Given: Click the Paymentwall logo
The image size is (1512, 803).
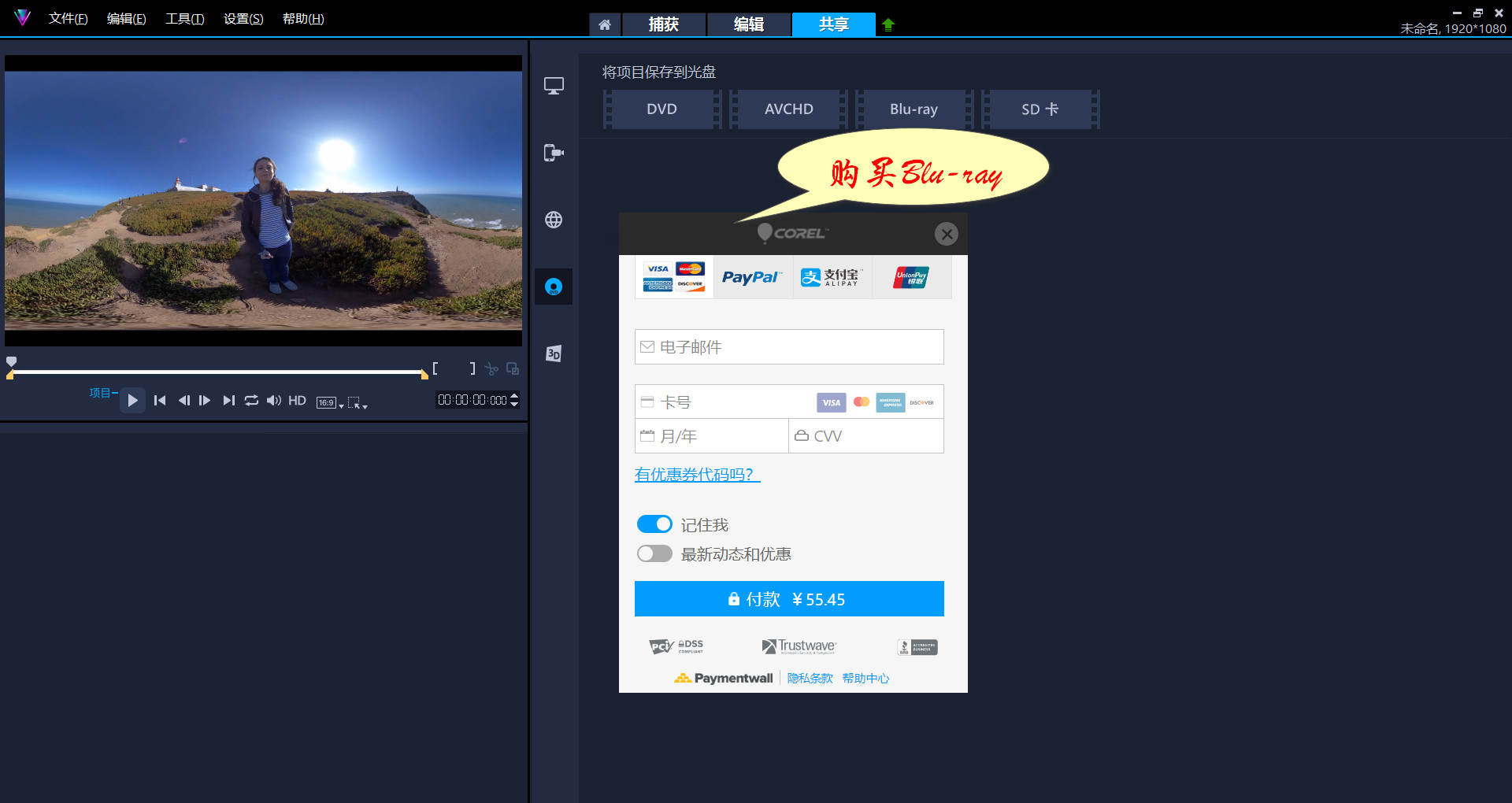Looking at the screenshot, I should pos(724,678).
